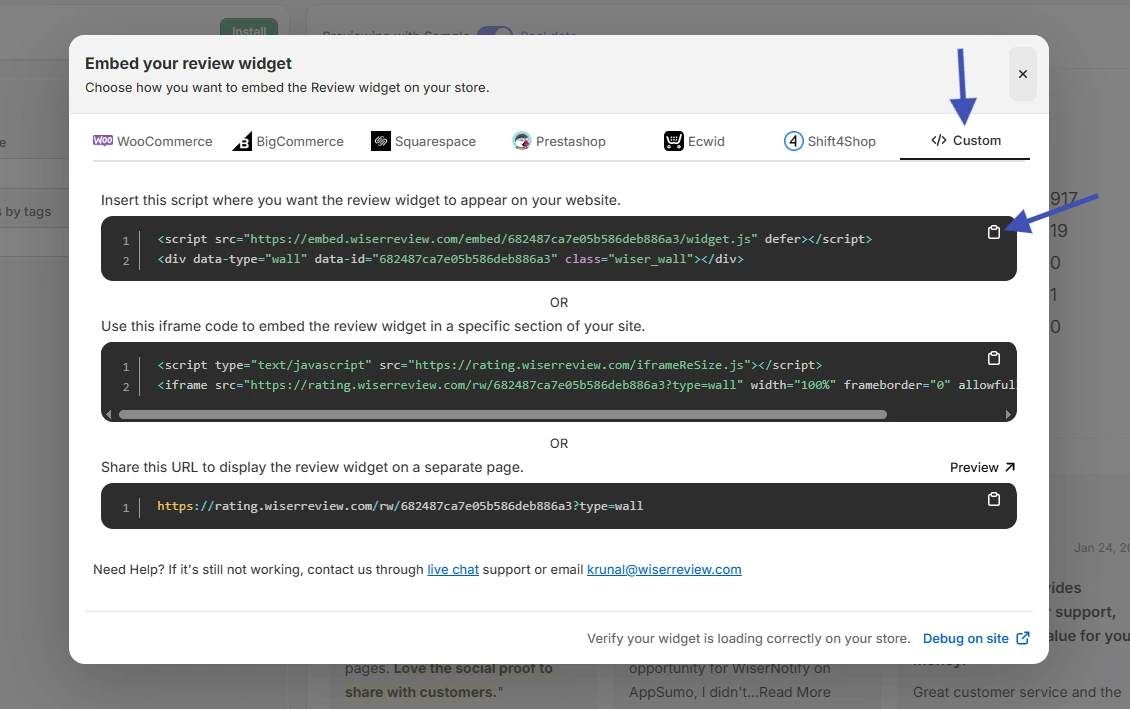1130x709 pixels.
Task: Open Preview of the widget page
Action: tap(982, 468)
